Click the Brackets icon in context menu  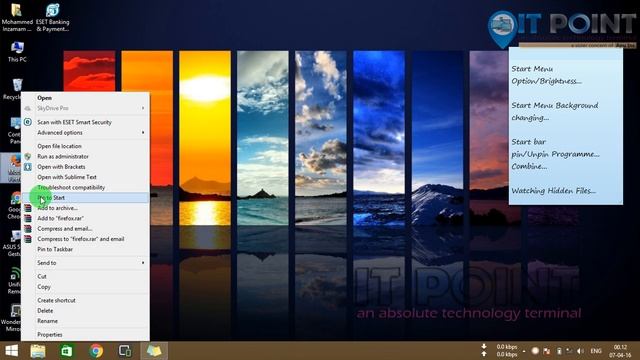click(28, 167)
